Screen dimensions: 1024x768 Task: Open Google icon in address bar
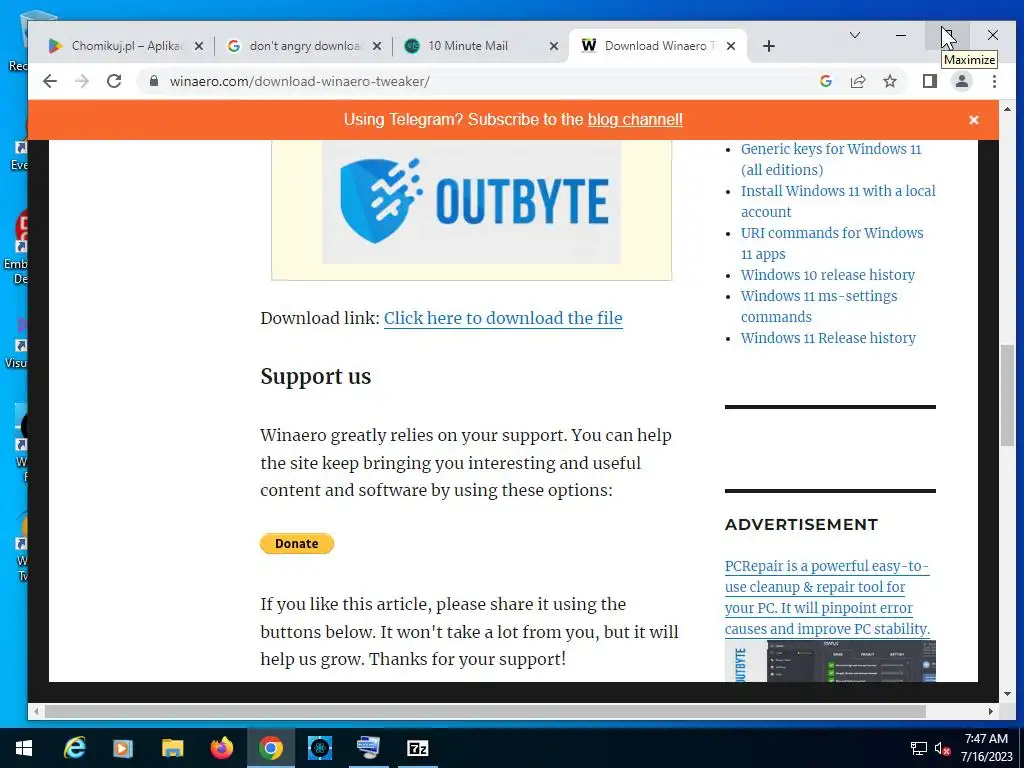[x=825, y=81]
